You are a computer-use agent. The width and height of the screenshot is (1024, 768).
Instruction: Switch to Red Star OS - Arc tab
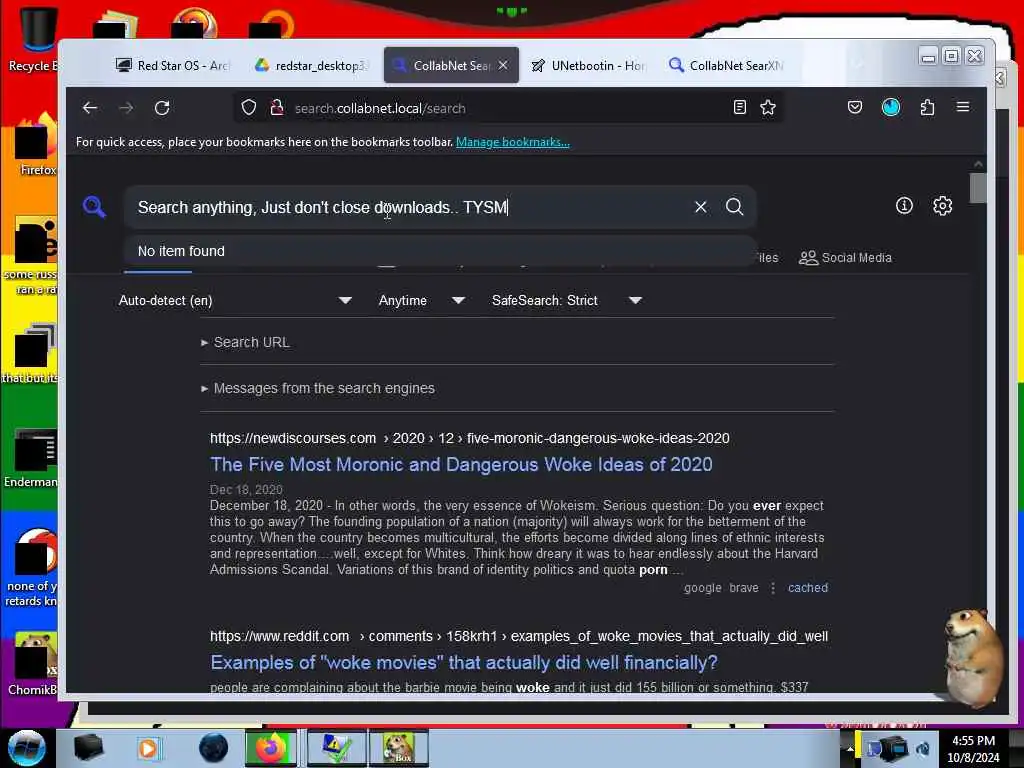tap(173, 65)
